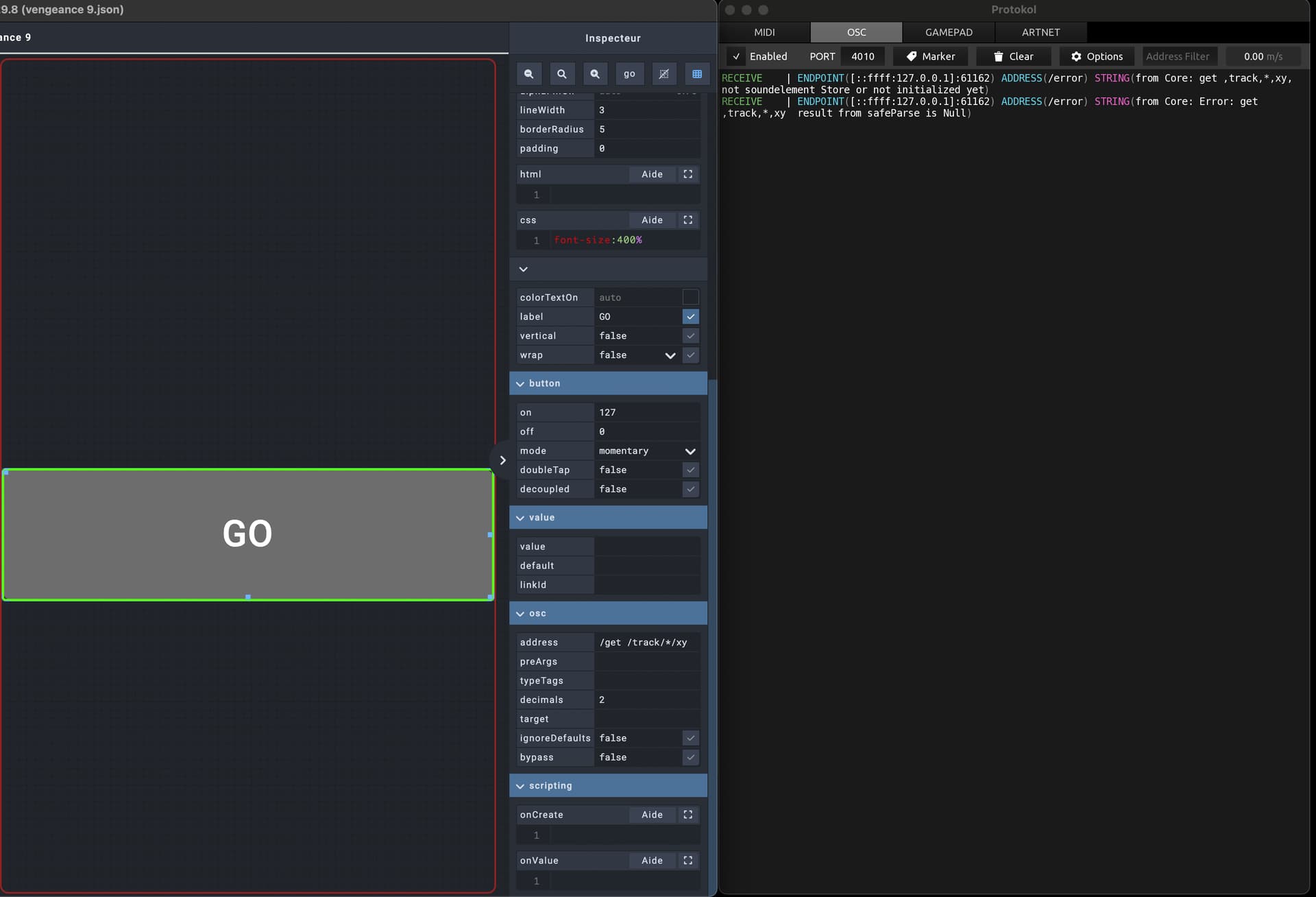The width and height of the screenshot is (1316, 897).
Task: Click the trash Clear button in Protokol
Action: pyautogui.click(x=1013, y=56)
